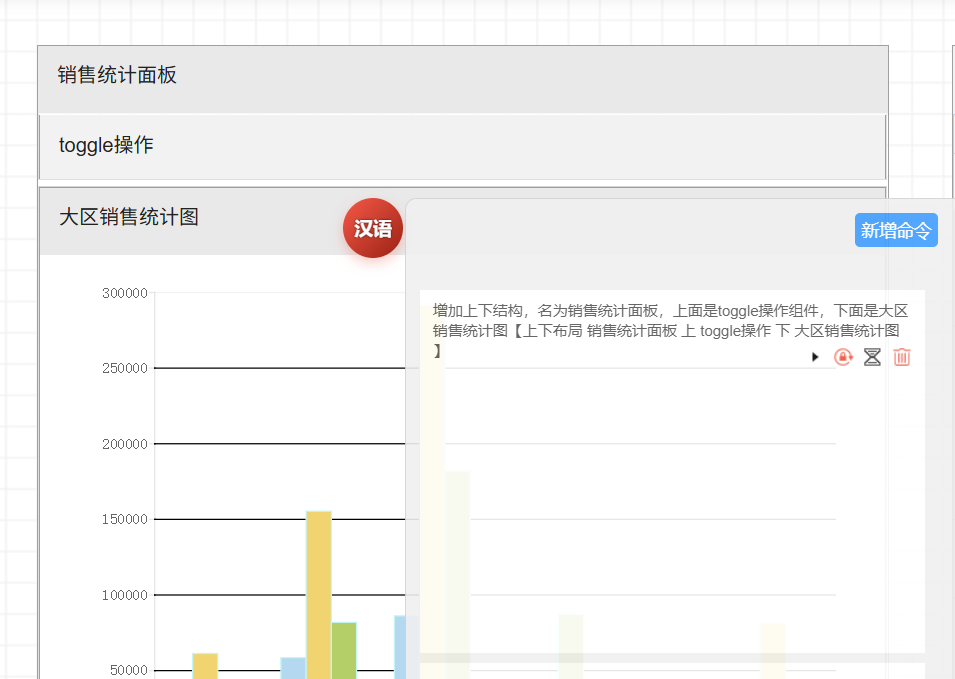Click the red circular lock-refresh icon

click(x=844, y=357)
